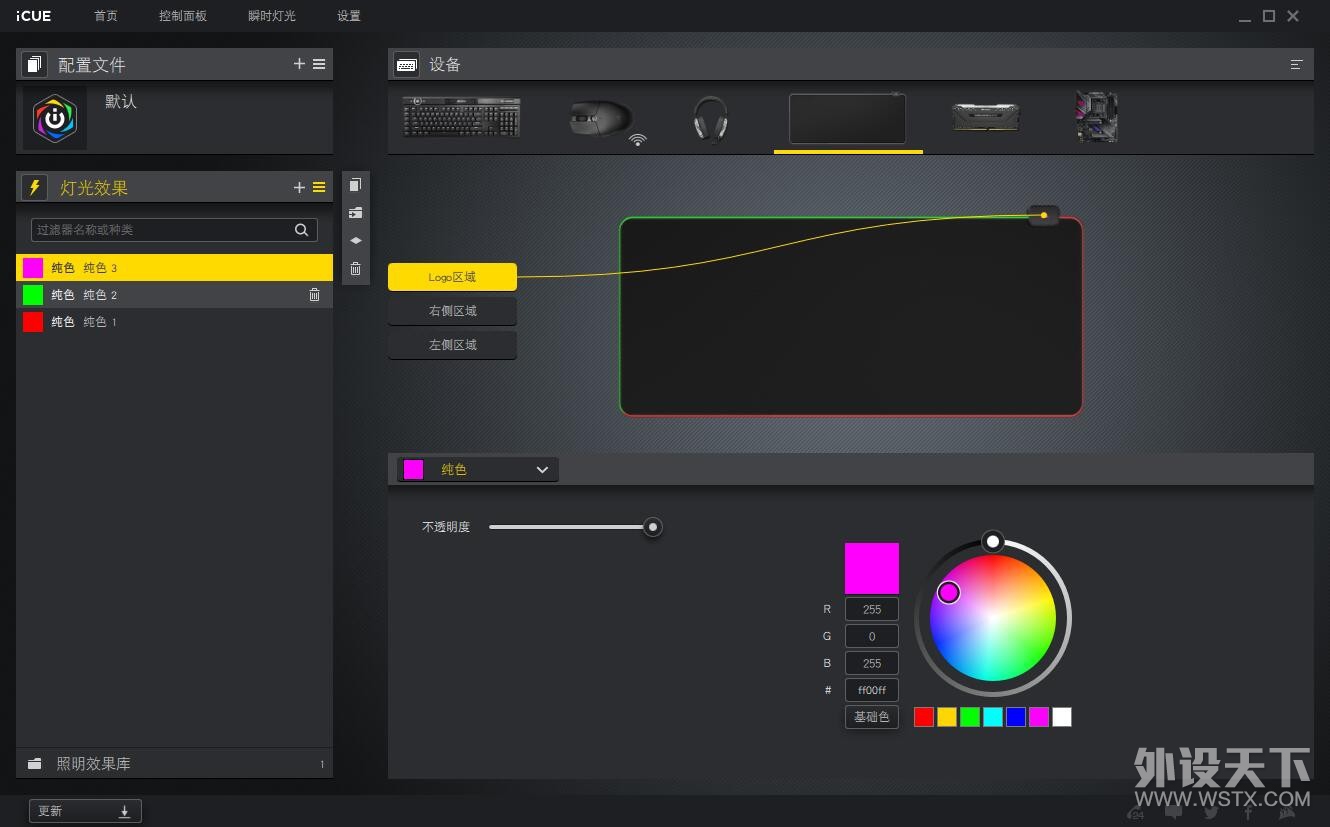Image resolution: width=1330 pixels, height=827 pixels.
Task: Click the trash icon in side toolbar
Action: 355,269
